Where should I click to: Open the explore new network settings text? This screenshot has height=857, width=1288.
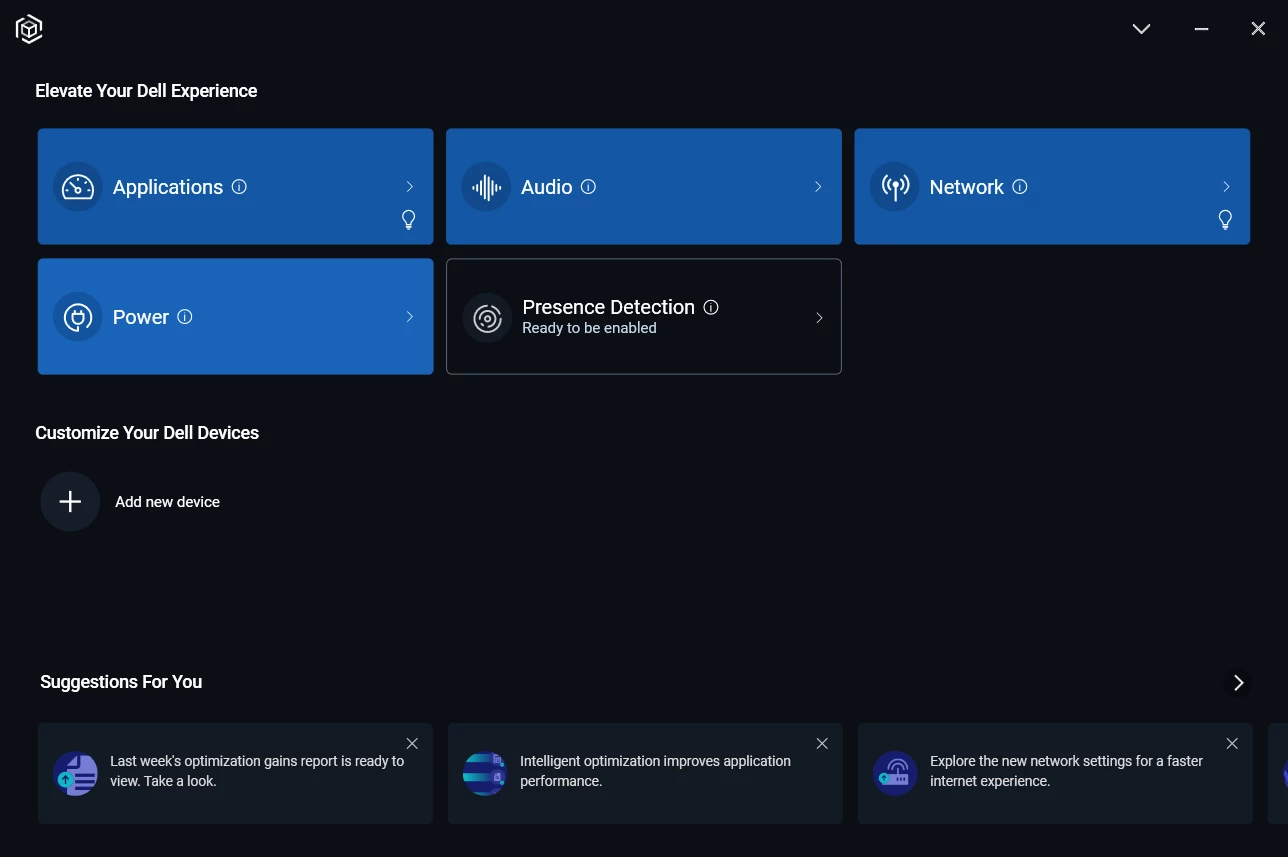point(1067,771)
